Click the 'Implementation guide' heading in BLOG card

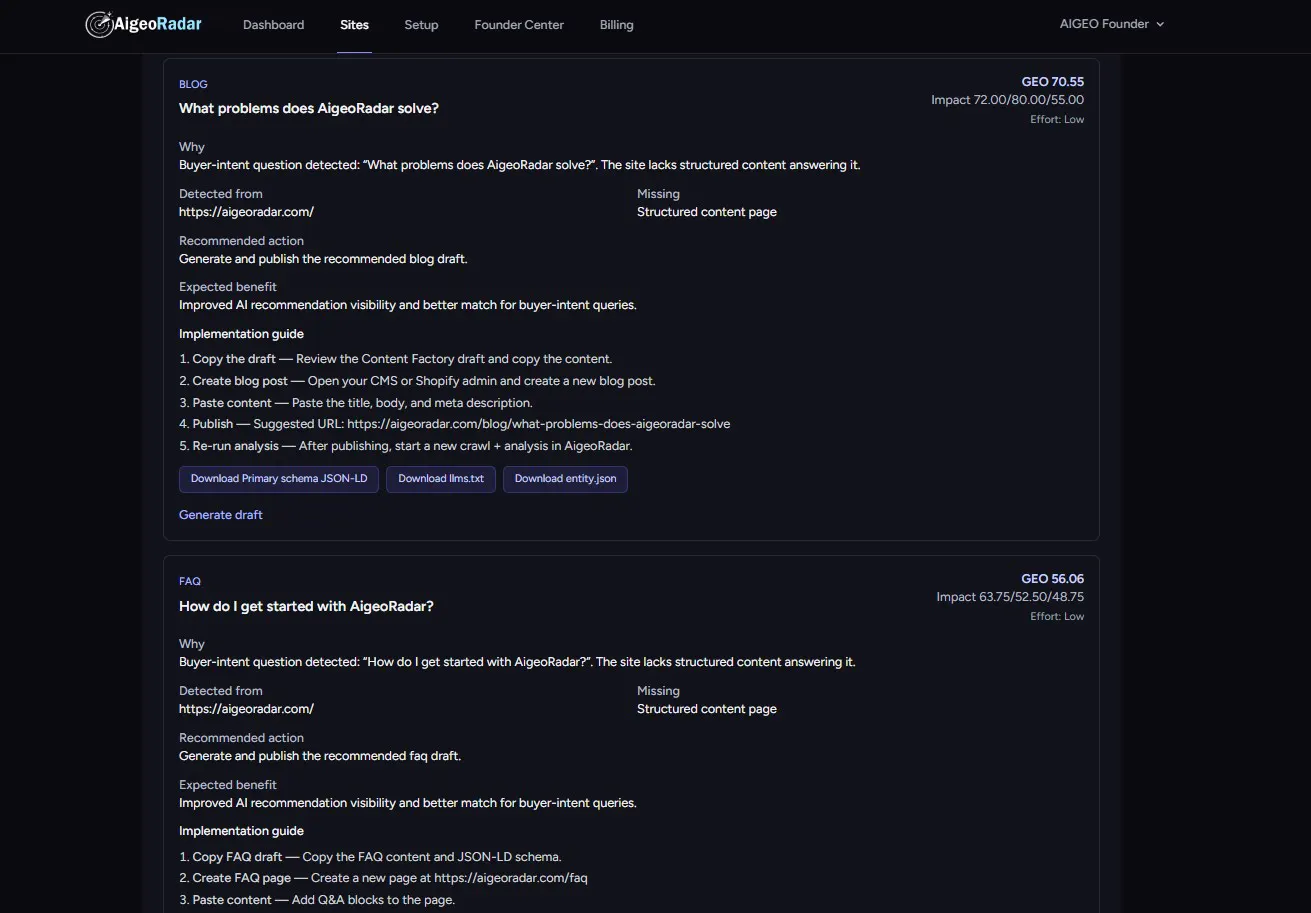pyautogui.click(x=241, y=334)
